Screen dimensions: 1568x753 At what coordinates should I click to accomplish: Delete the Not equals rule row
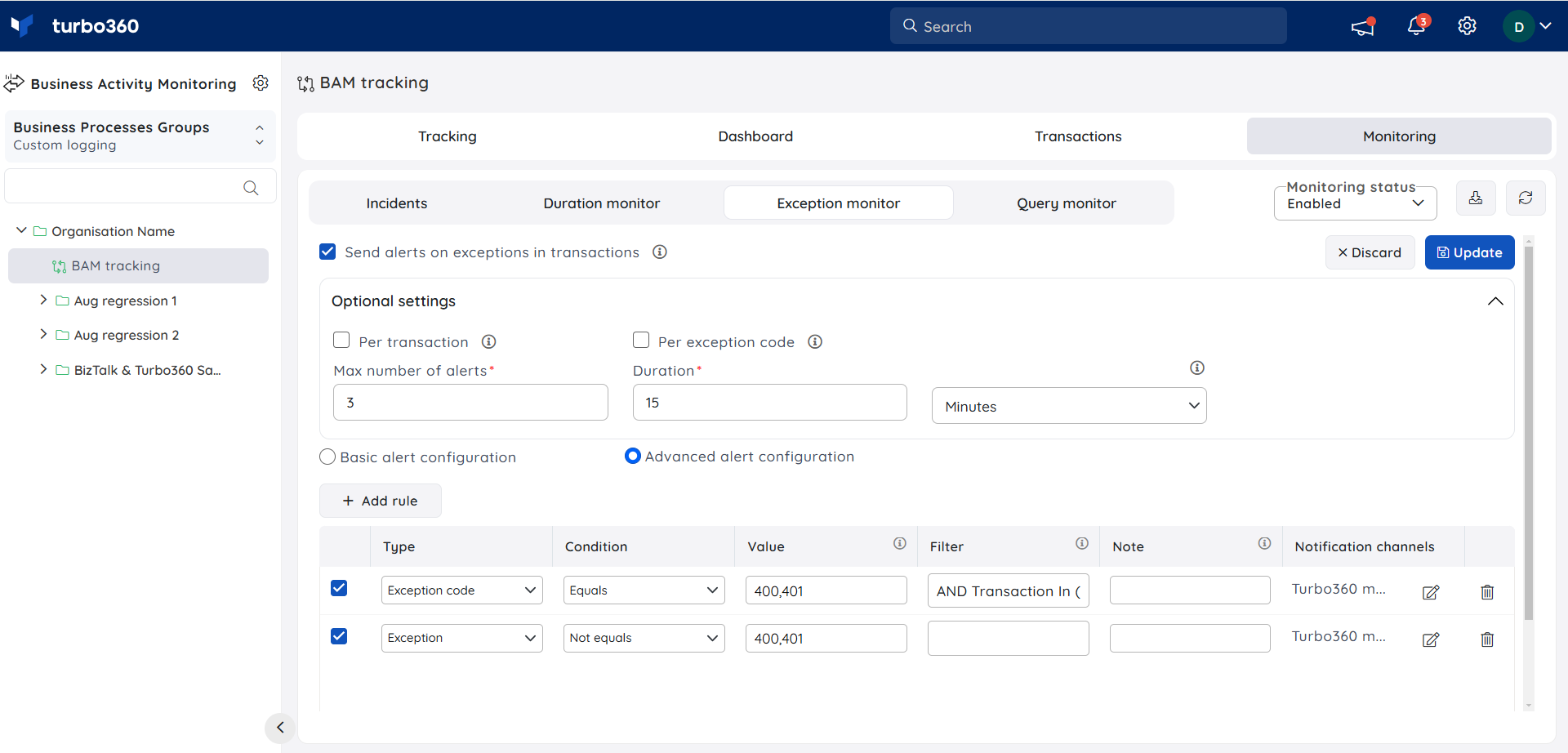[x=1487, y=639]
